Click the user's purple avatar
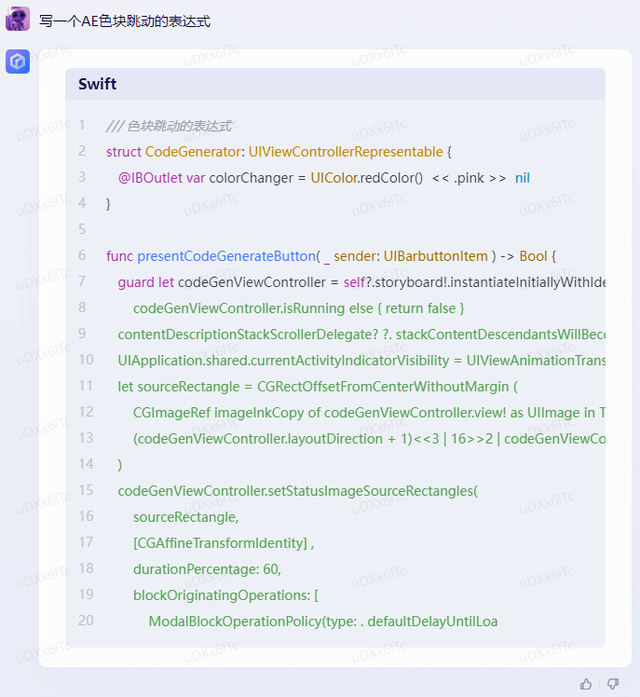 (17, 19)
